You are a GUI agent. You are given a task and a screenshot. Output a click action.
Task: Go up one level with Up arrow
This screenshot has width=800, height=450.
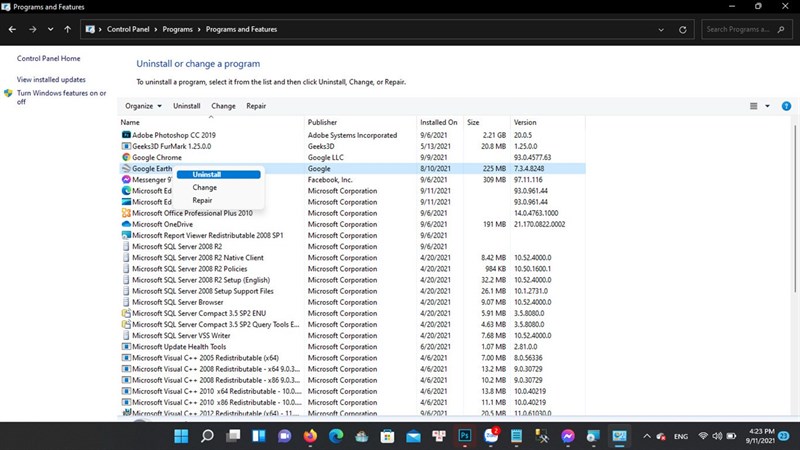point(67,30)
